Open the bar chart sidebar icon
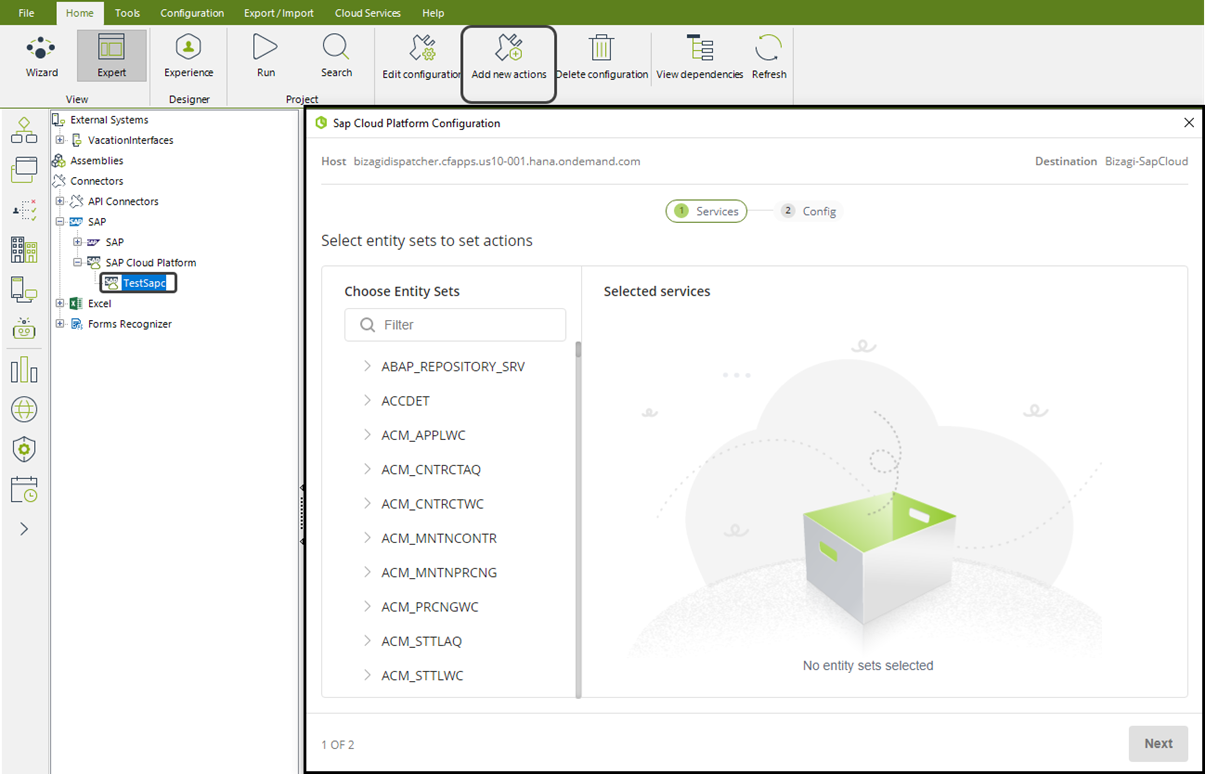Screen dimensions: 1205x774 pos(24,369)
